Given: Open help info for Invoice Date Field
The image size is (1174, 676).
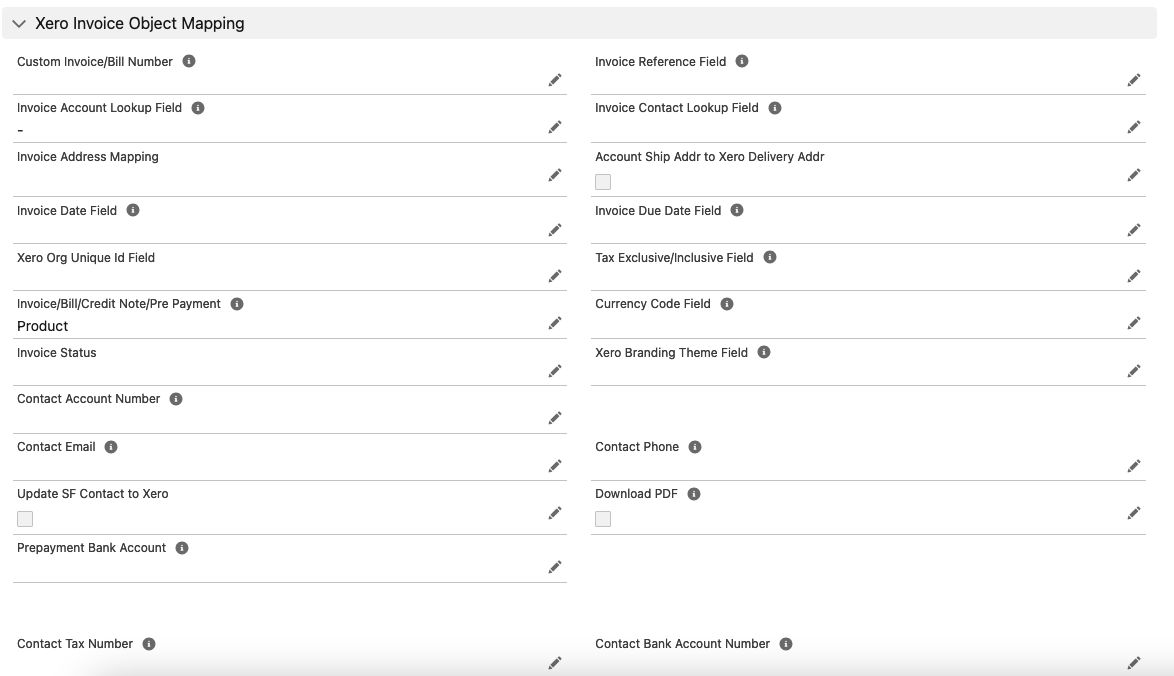Looking at the screenshot, I should pyautogui.click(x=133, y=211).
